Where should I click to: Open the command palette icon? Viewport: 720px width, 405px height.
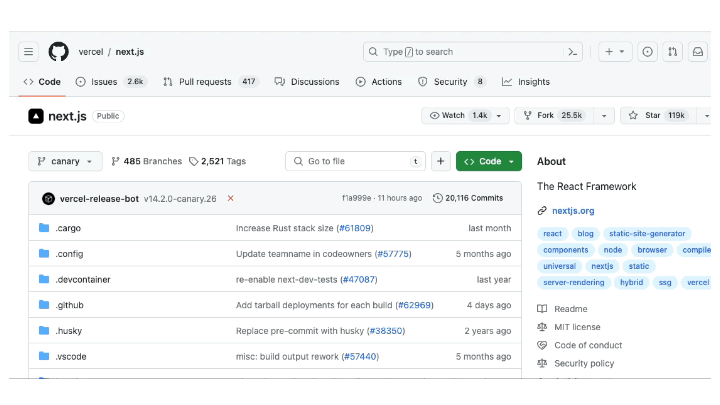574,52
